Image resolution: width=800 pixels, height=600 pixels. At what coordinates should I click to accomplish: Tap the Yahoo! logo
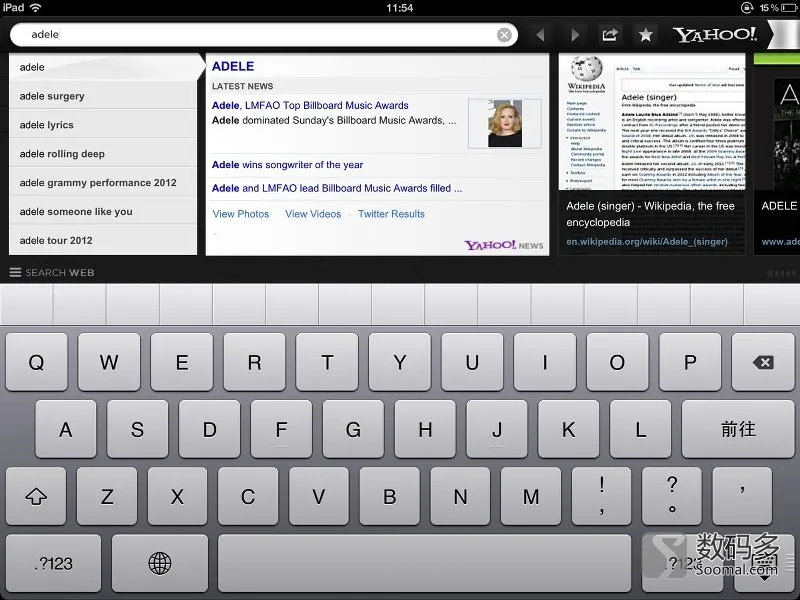click(x=715, y=35)
